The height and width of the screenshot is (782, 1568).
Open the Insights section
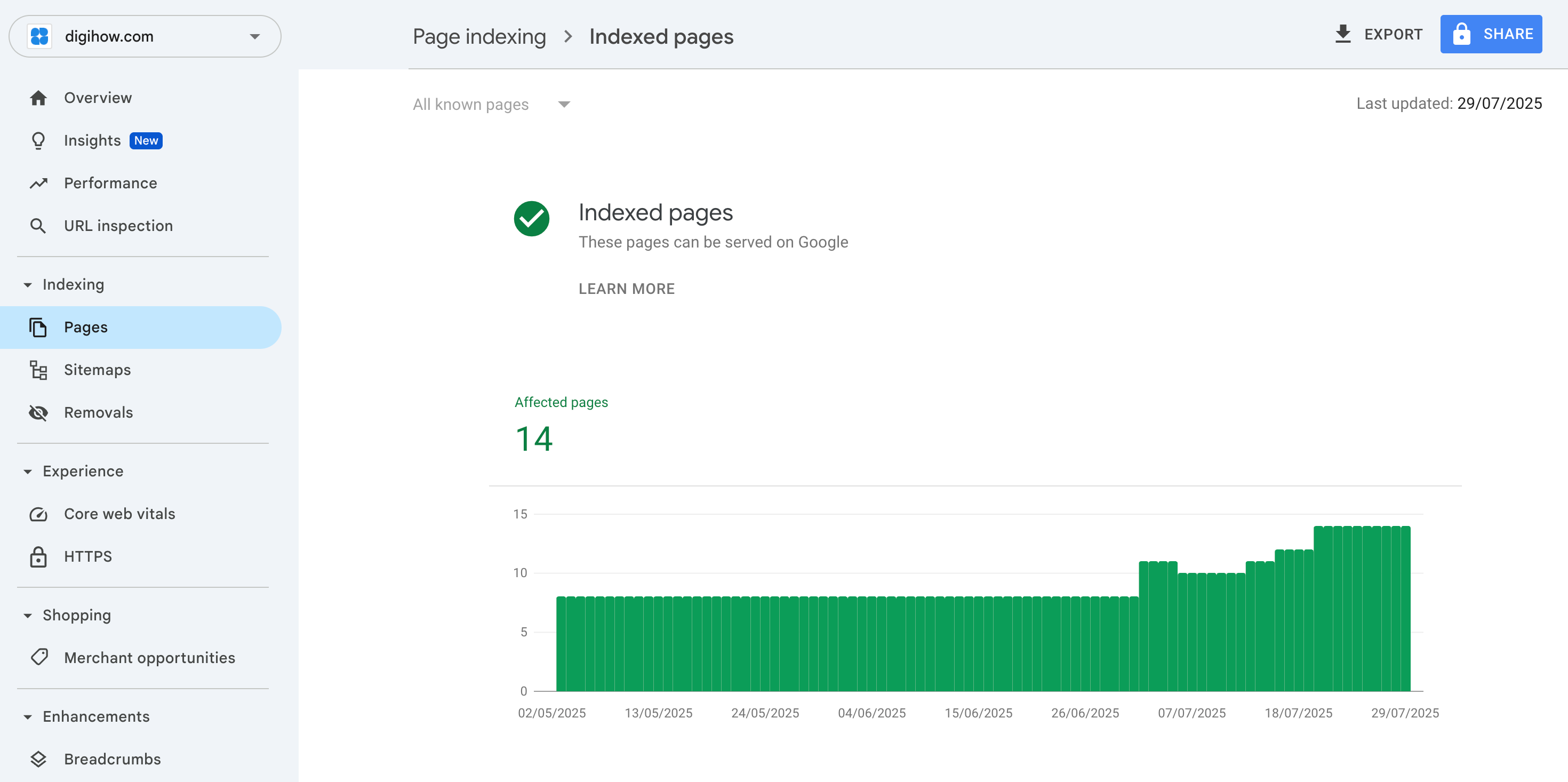141,141
